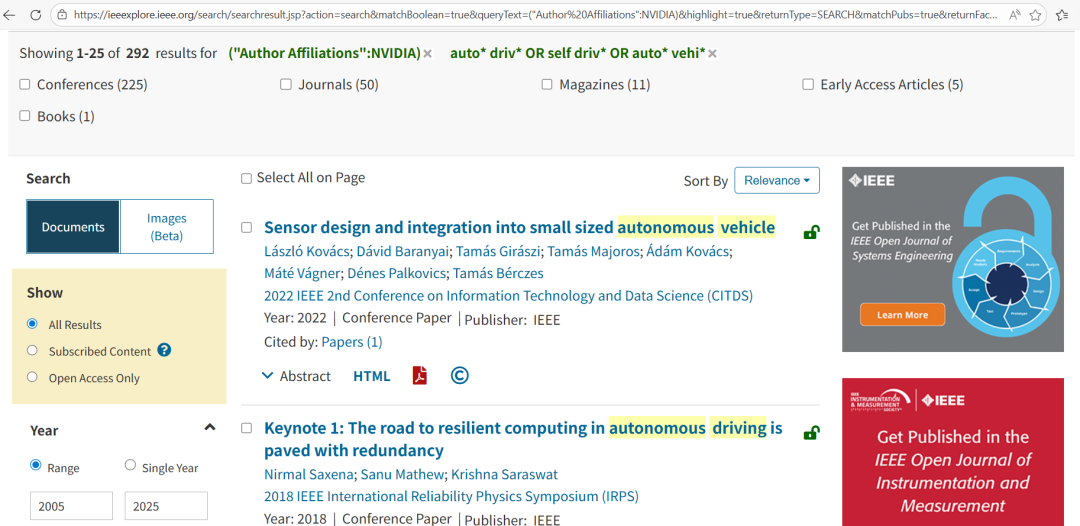Click open access lock icon for Sensor design paper
The image size is (1080, 526).
811,233
